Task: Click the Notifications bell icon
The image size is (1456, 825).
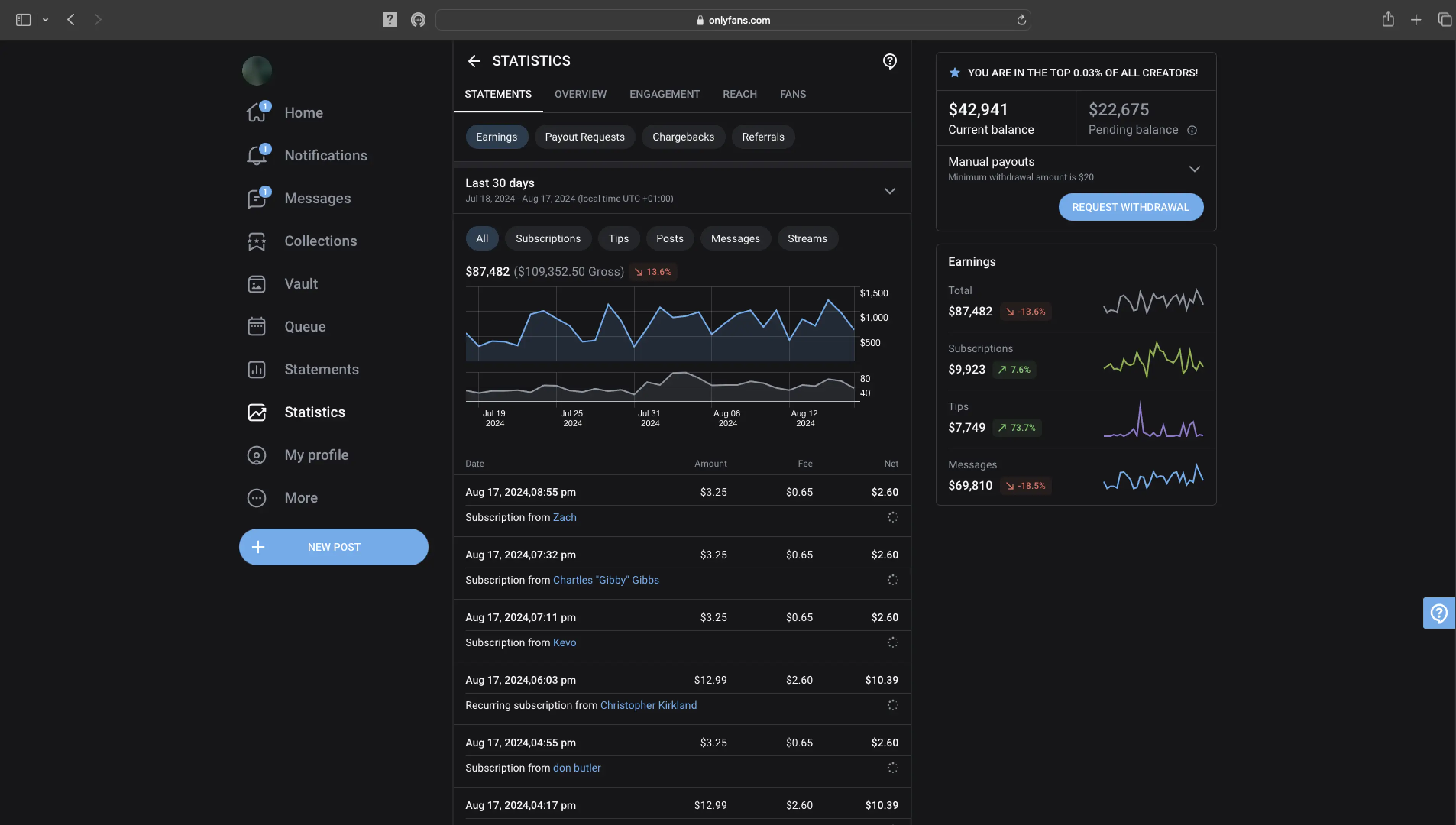Action: tap(256, 156)
